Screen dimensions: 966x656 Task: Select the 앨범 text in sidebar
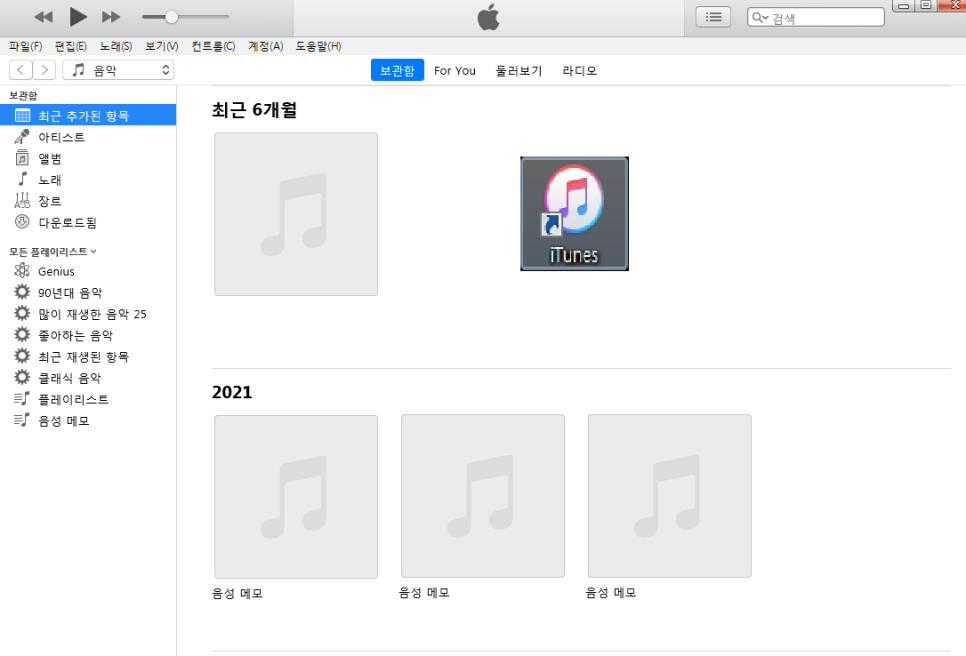click(50, 158)
